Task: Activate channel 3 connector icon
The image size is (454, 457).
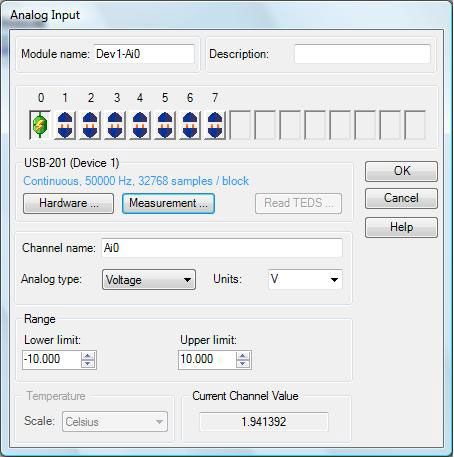Action: coord(115,125)
